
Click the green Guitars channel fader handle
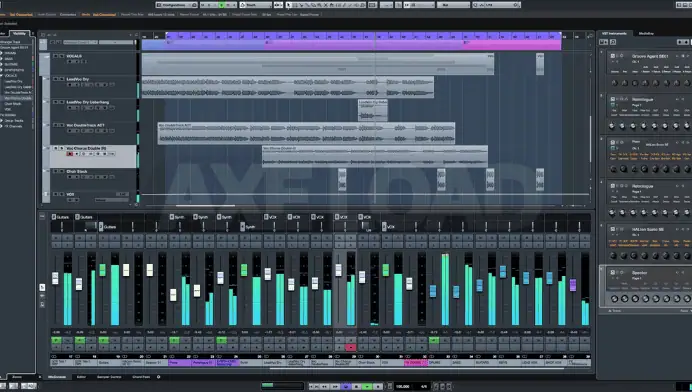click(103, 270)
